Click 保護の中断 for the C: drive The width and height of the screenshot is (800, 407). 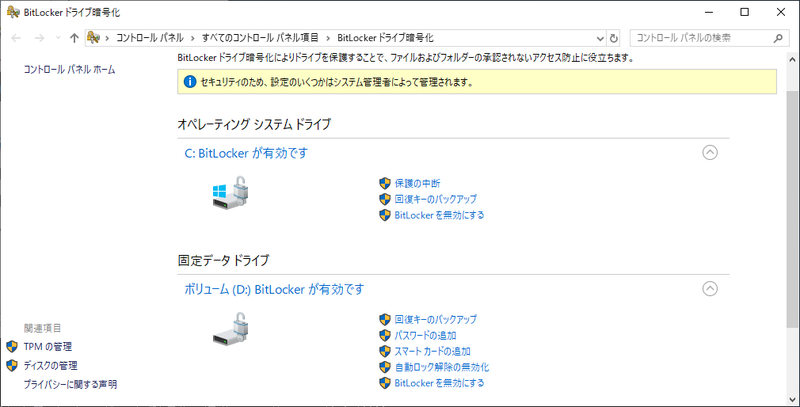417,183
